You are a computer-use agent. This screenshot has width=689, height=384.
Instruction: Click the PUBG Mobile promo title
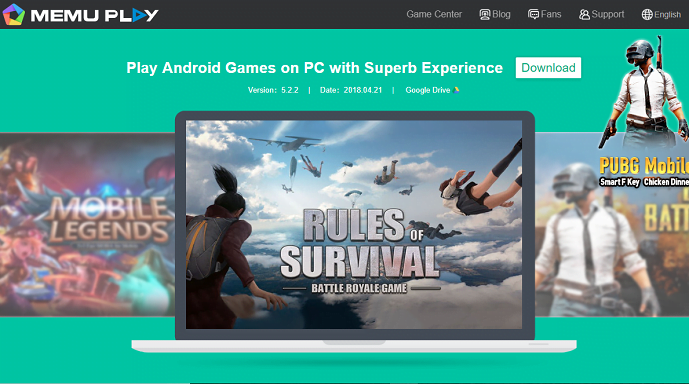tap(644, 166)
